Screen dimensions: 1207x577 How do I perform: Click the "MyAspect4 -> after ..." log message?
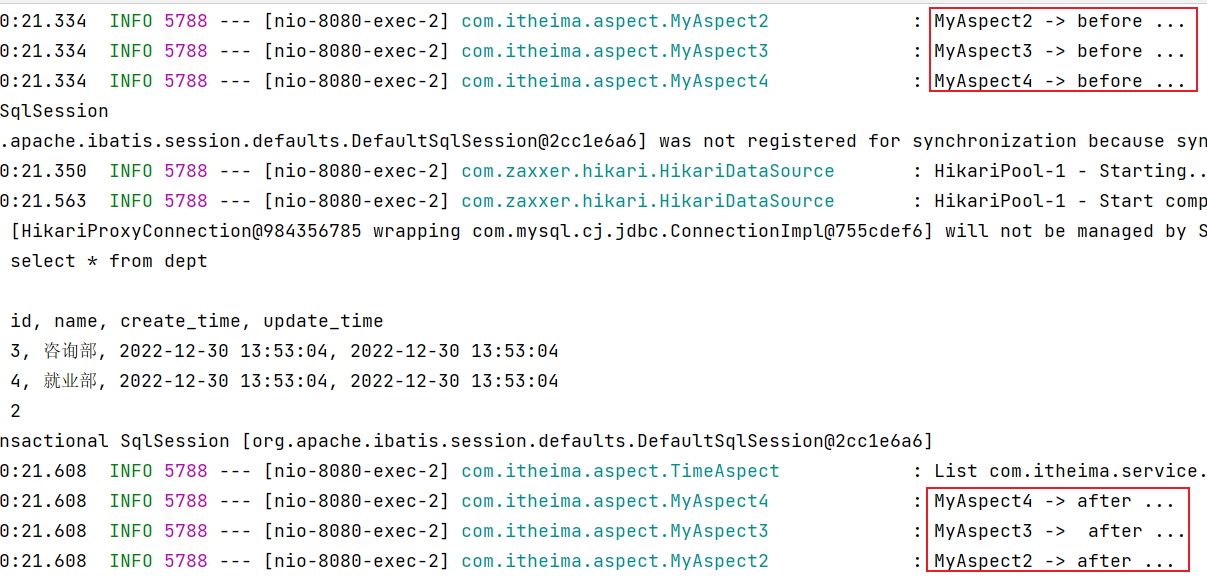[1054, 501]
